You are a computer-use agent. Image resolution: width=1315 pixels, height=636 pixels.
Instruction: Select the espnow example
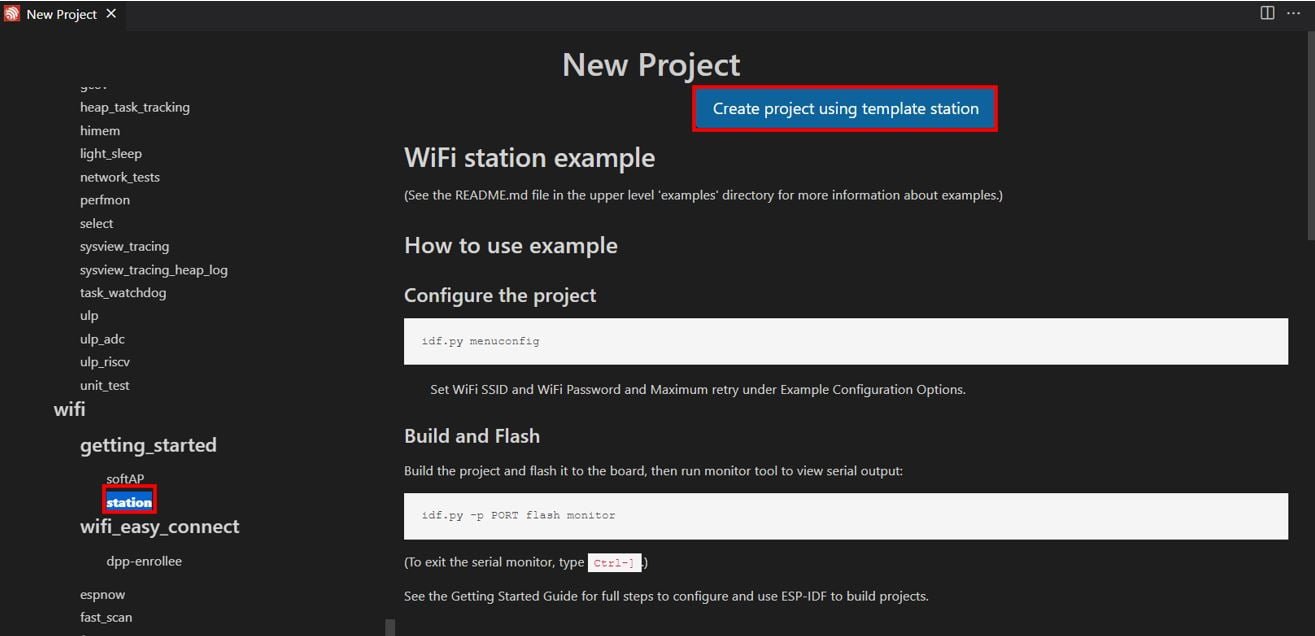(x=102, y=593)
